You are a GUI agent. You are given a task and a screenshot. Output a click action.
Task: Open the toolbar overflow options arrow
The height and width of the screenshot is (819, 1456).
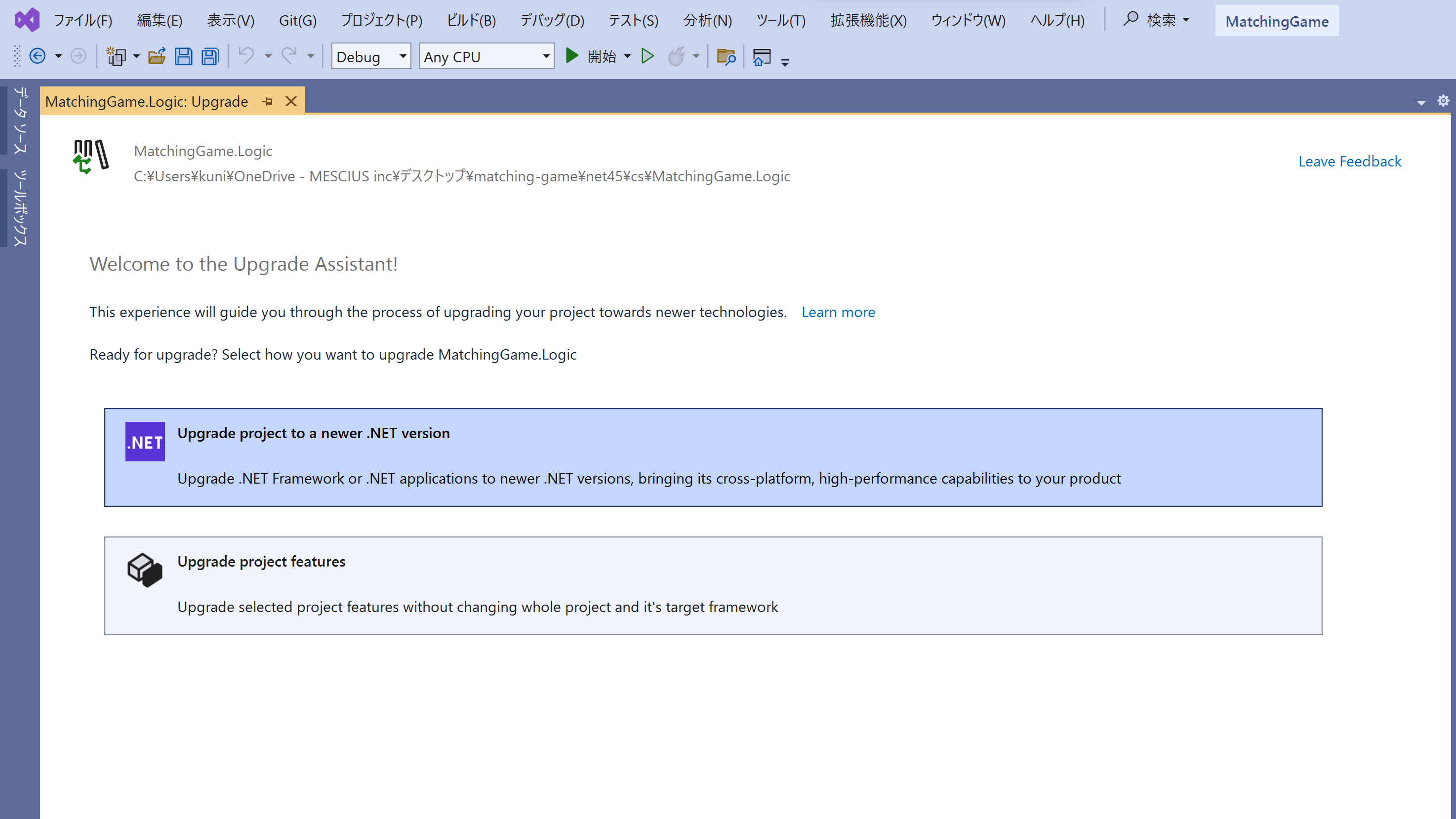[x=785, y=62]
